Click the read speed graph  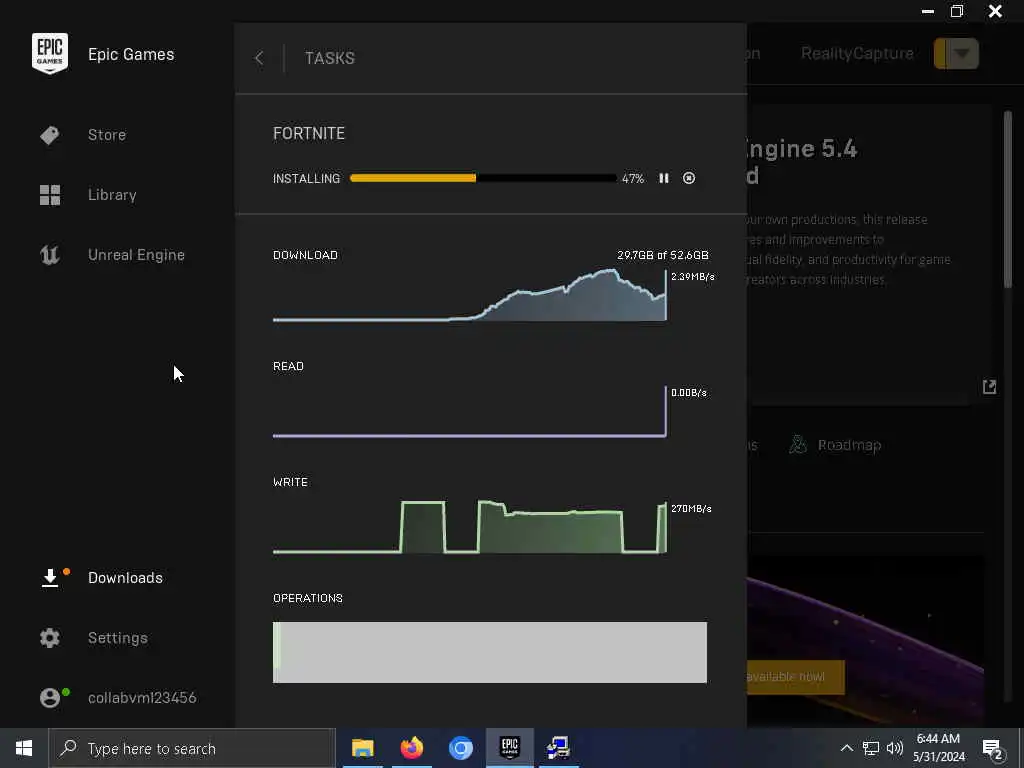(470, 411)
